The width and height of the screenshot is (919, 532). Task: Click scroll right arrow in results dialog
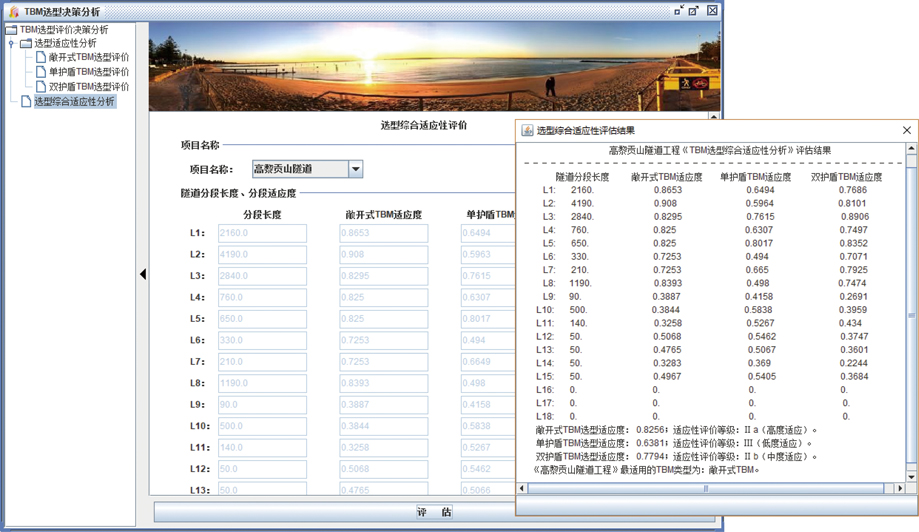point(900,488)
